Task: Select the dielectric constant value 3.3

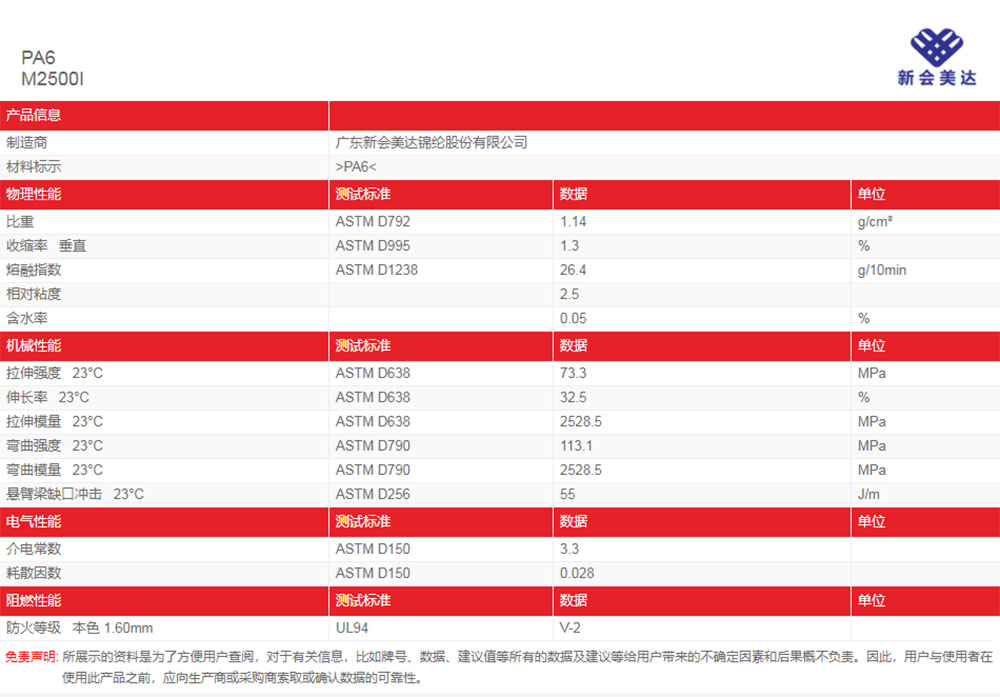Action: coord(569,549)
